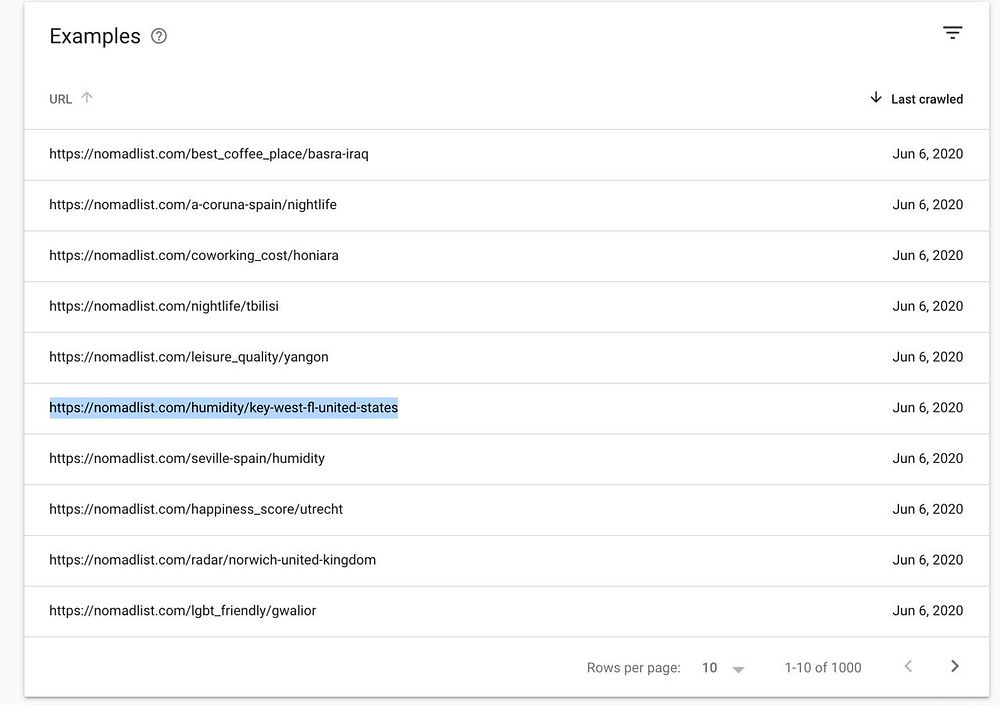Click the URL column header
Image resolution: width=1000 pixels, height=705 pixels.
pyautogui.click(x=61, y=99)
